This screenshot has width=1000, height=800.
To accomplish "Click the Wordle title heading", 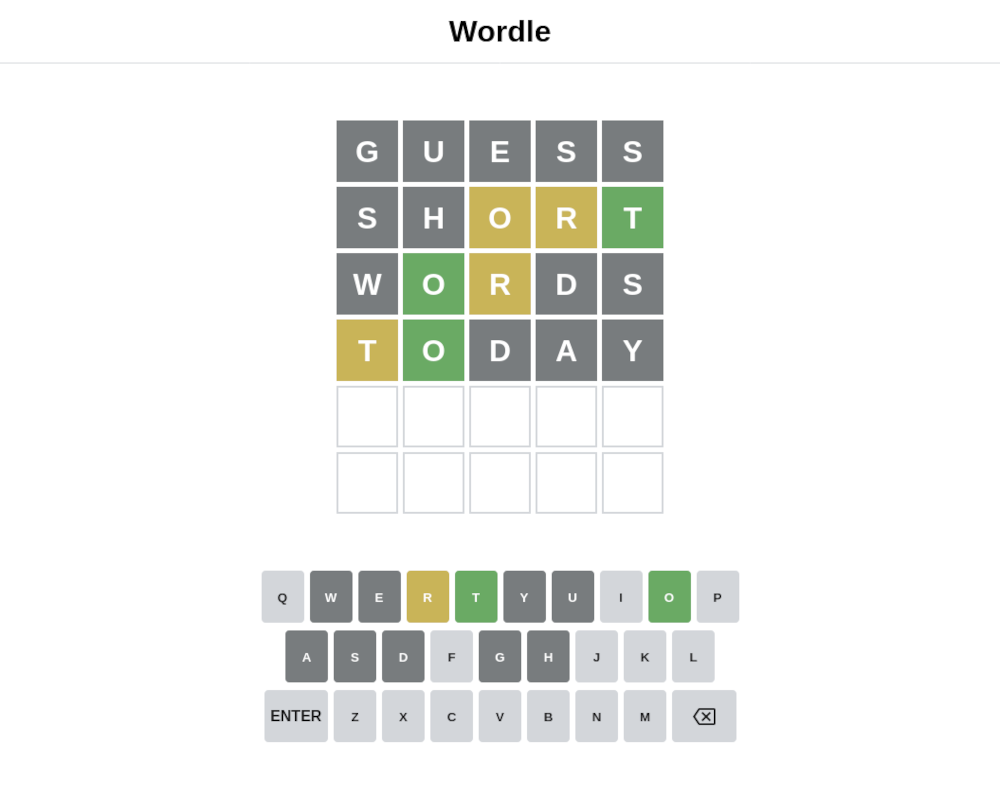I will pyautogui.click(x=499, y=31).
